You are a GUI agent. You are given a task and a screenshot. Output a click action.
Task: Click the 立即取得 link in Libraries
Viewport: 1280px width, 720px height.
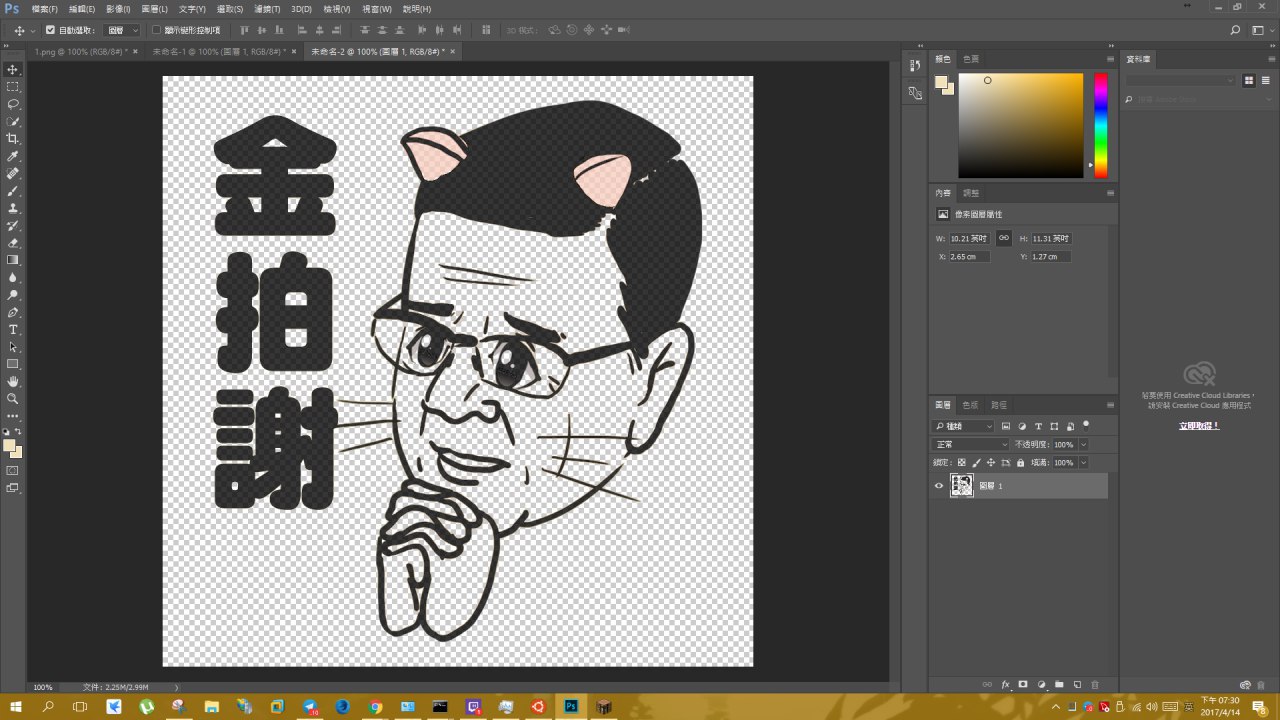click(1198, 425)
